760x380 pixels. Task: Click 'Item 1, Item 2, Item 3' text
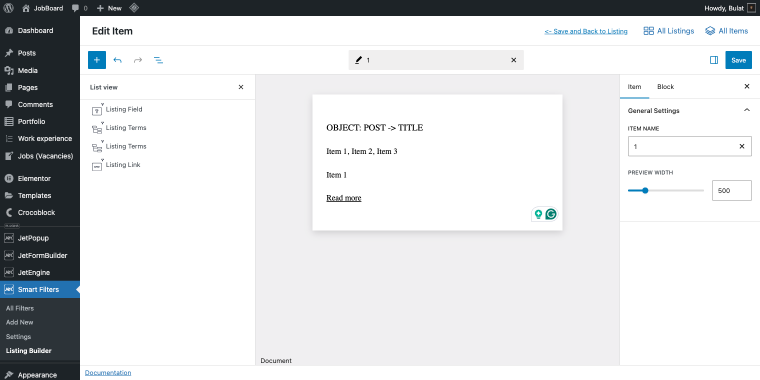pos(362,151)
